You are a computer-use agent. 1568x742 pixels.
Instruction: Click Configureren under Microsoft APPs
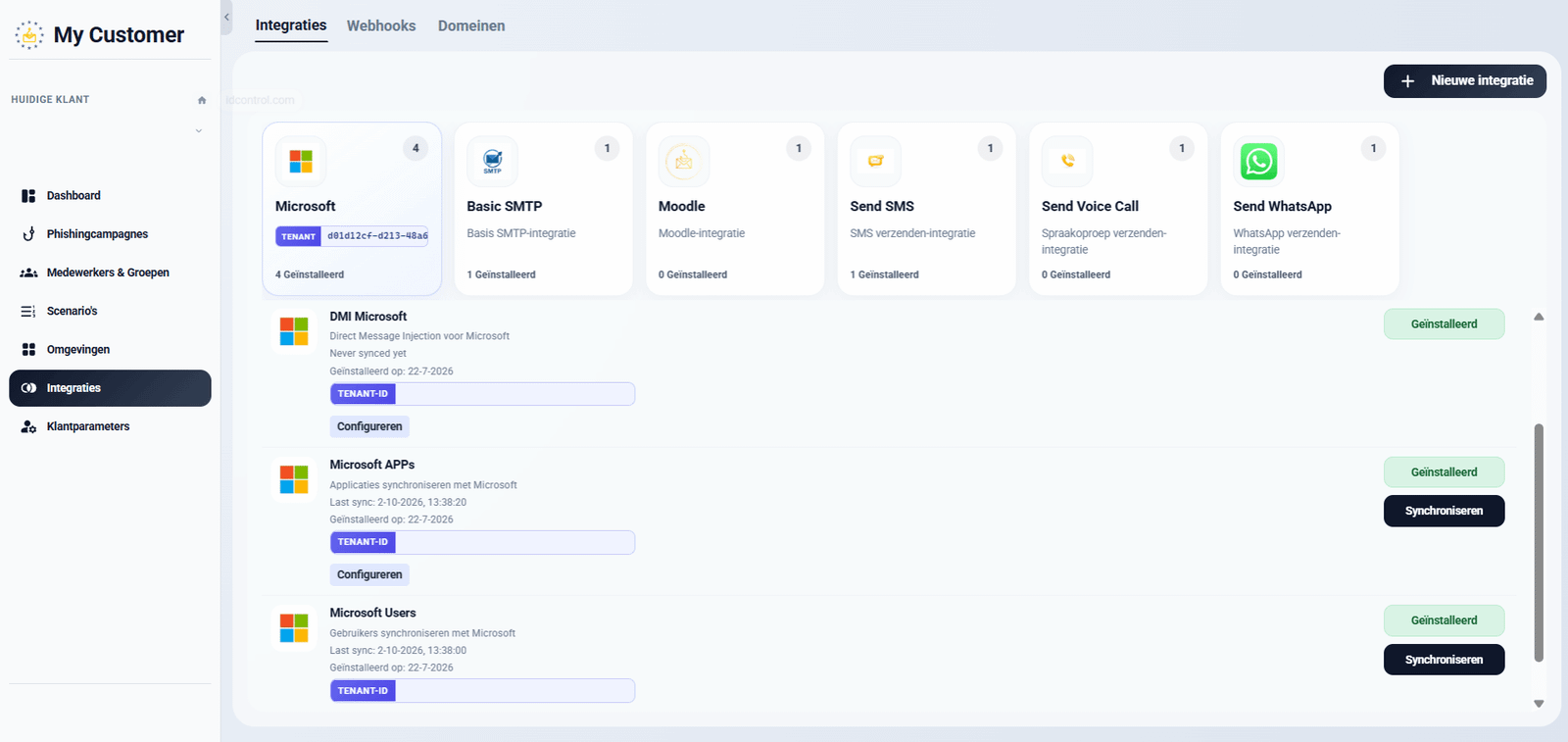coord(369,574)
